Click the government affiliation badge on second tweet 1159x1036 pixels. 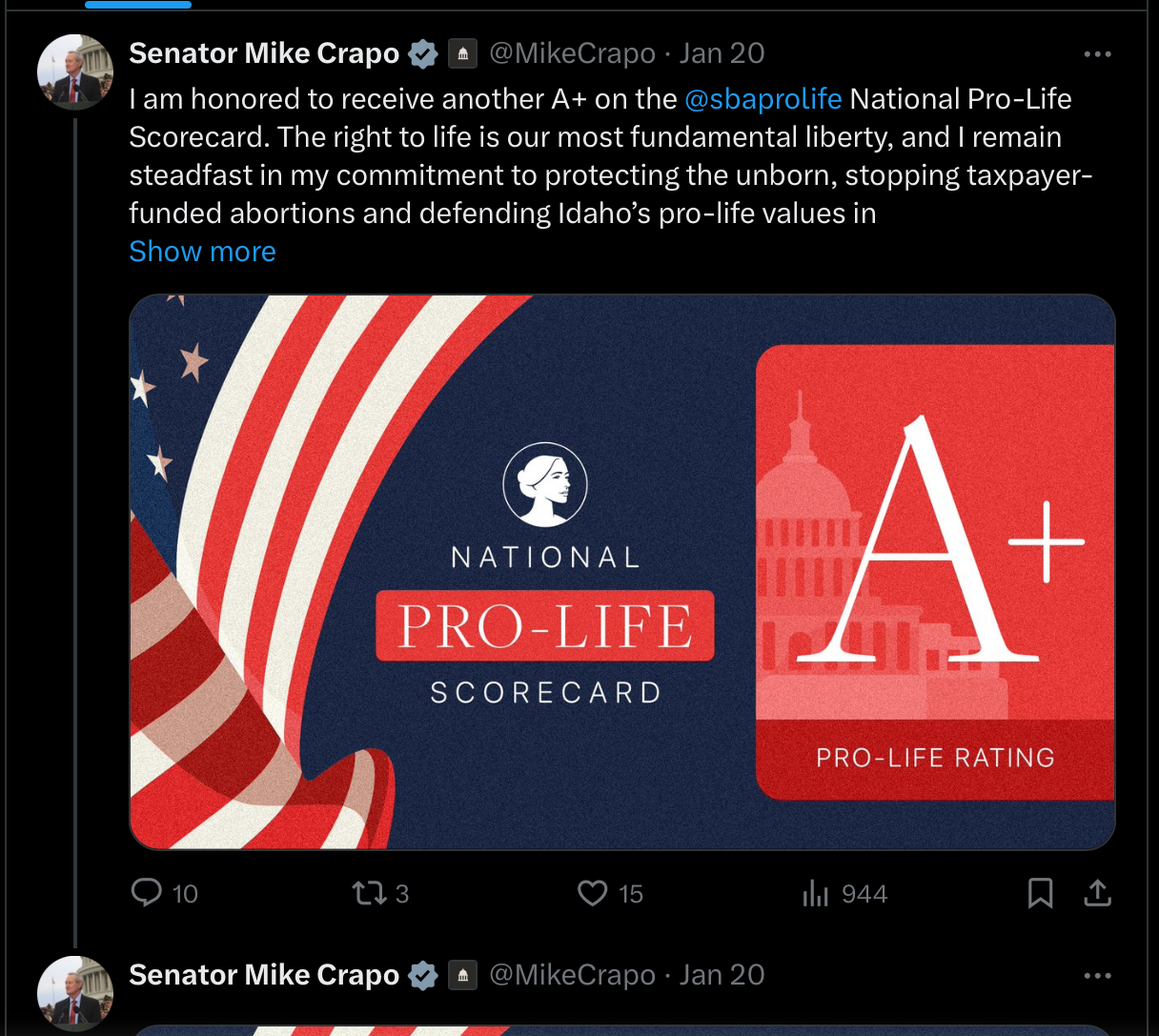[x=462, y=975]
